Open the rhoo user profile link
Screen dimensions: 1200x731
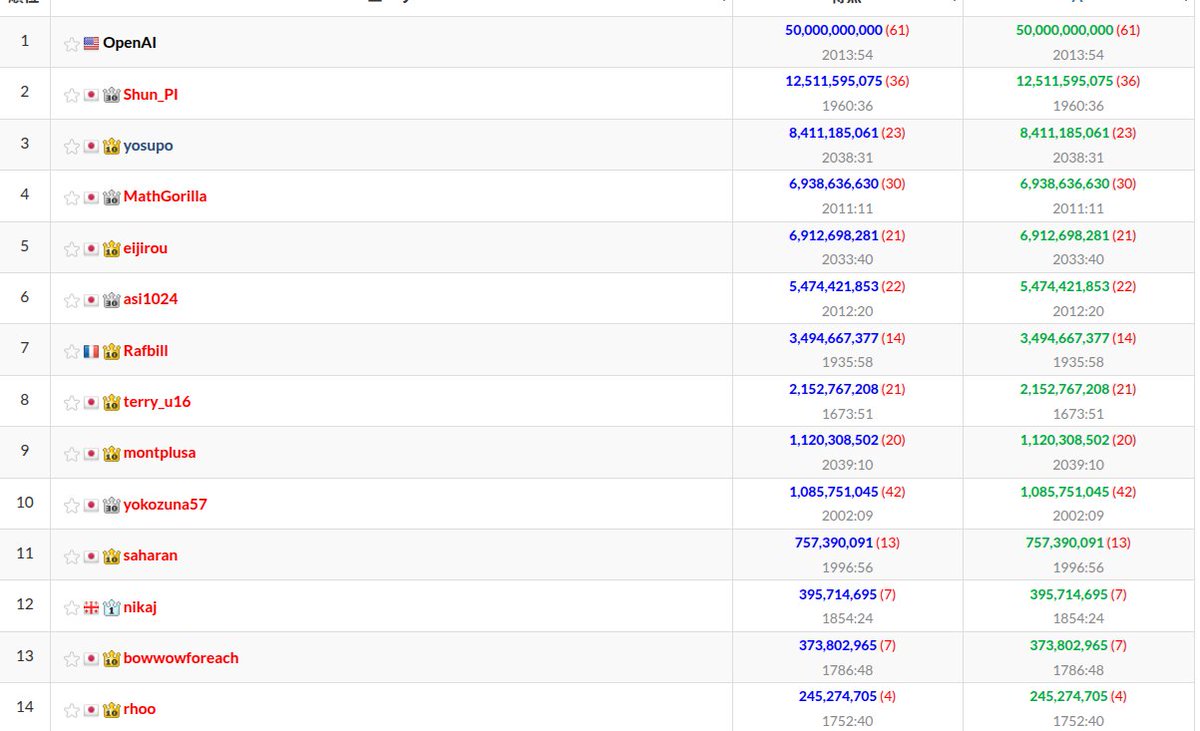(140, 709)
